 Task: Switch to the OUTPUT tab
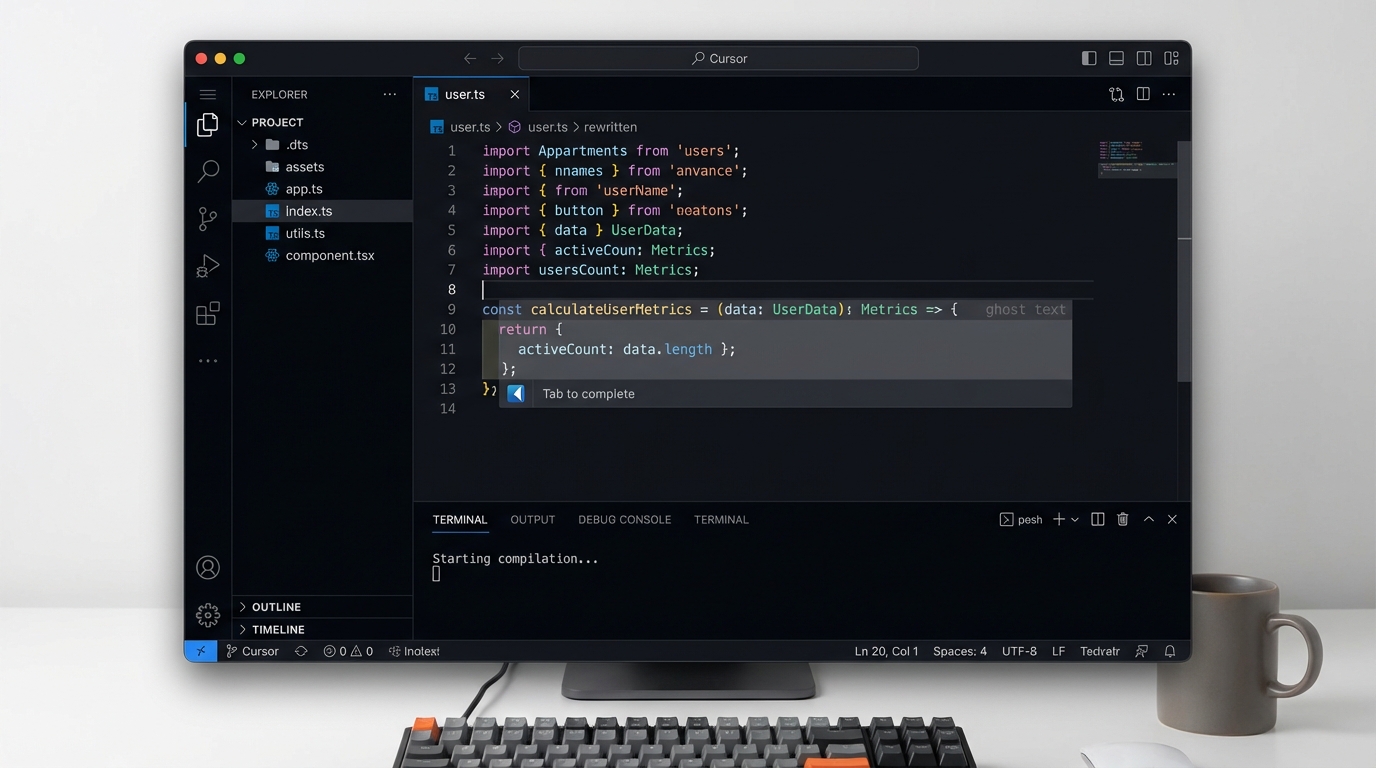pos(532,519)
